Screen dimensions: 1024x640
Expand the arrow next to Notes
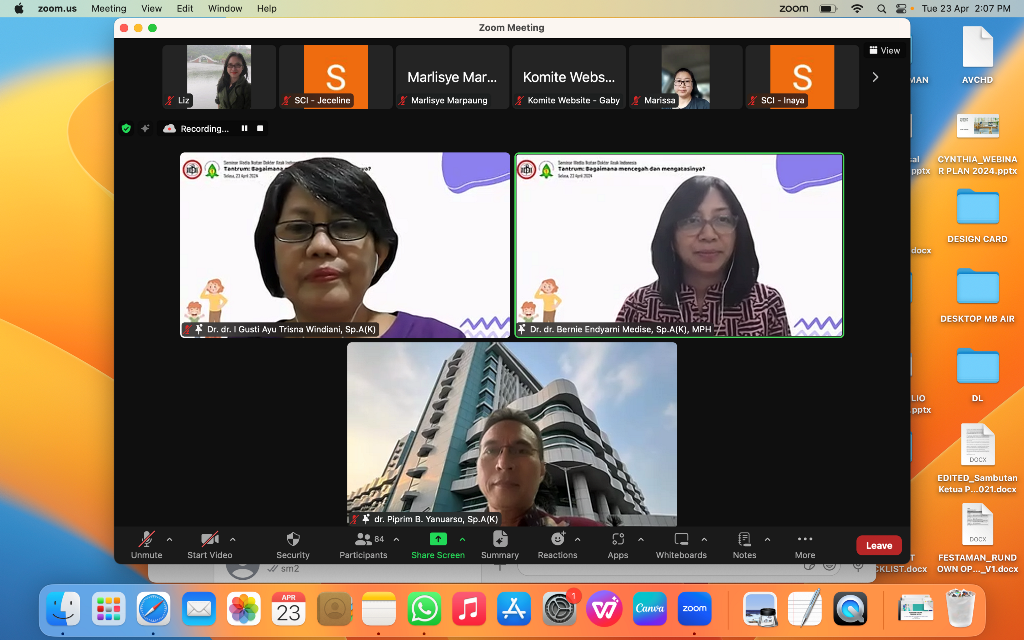(767, 539)
